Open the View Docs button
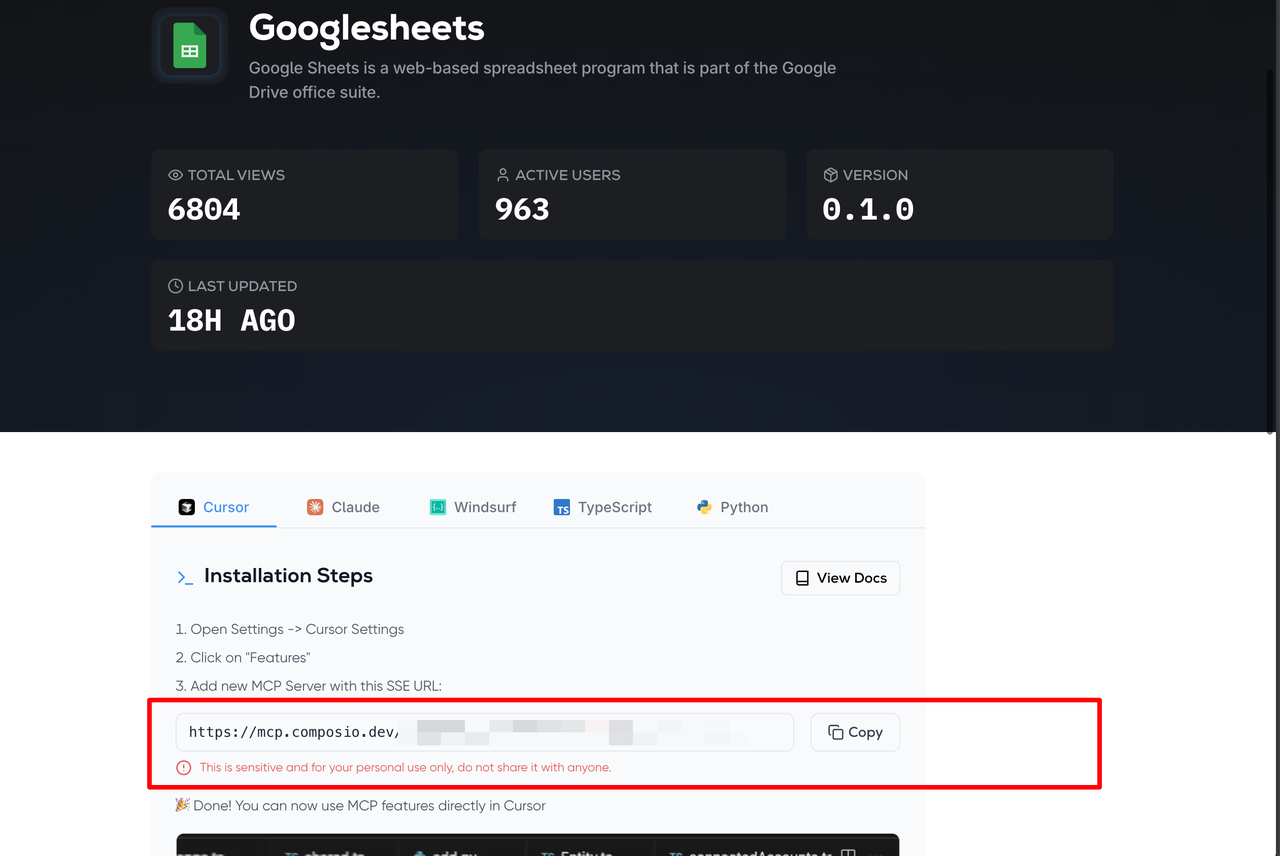Viewport: 1280px width, 856px height. pyautogui.click(x=840, y=578)
